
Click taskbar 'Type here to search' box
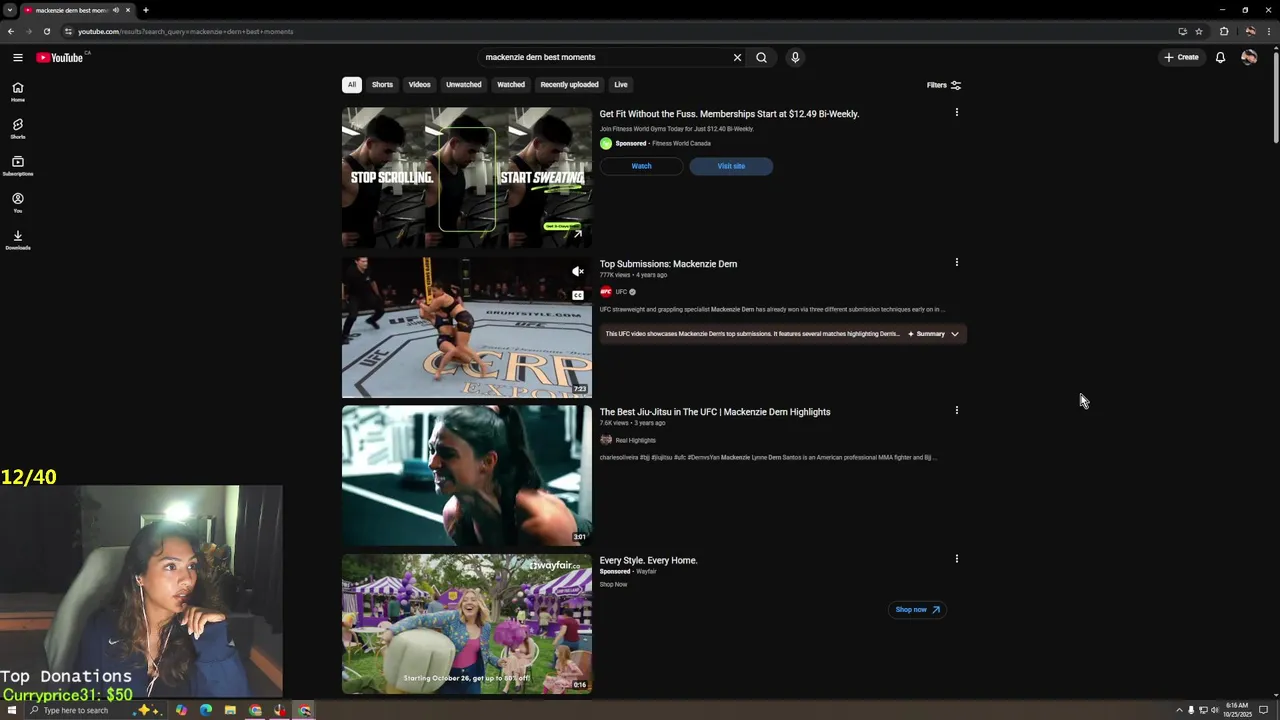coord(76,710)
